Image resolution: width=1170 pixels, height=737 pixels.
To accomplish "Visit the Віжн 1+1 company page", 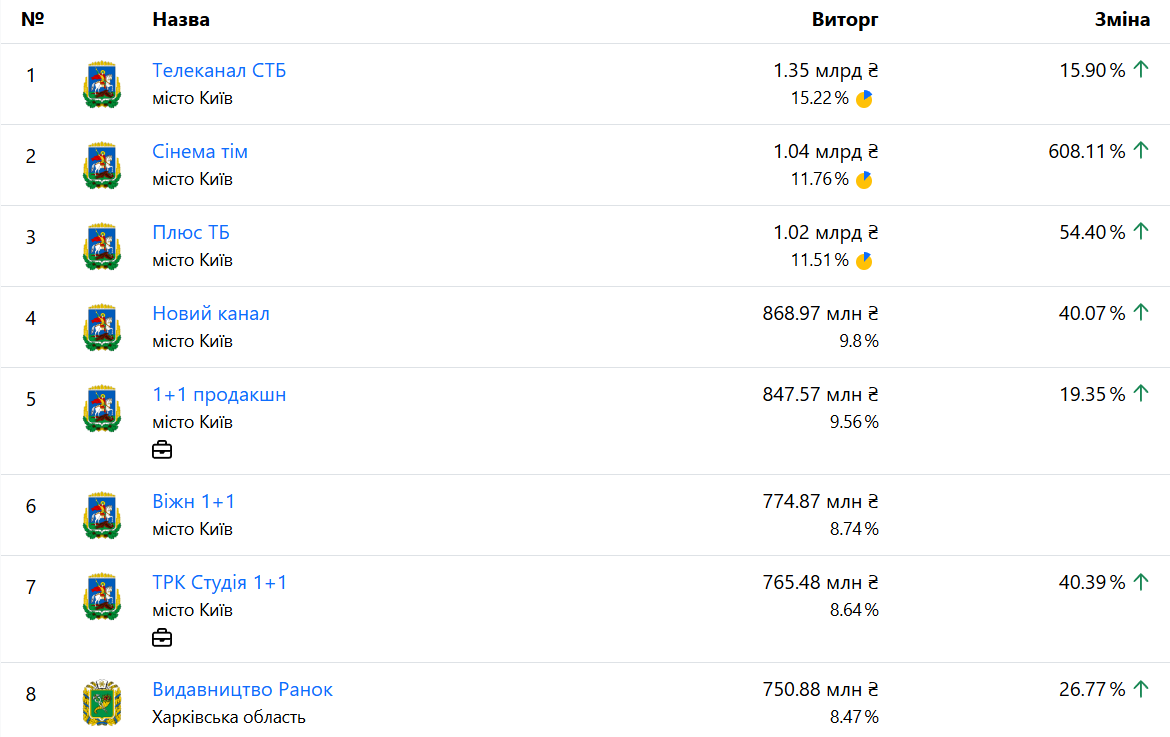I will [194, 502].
